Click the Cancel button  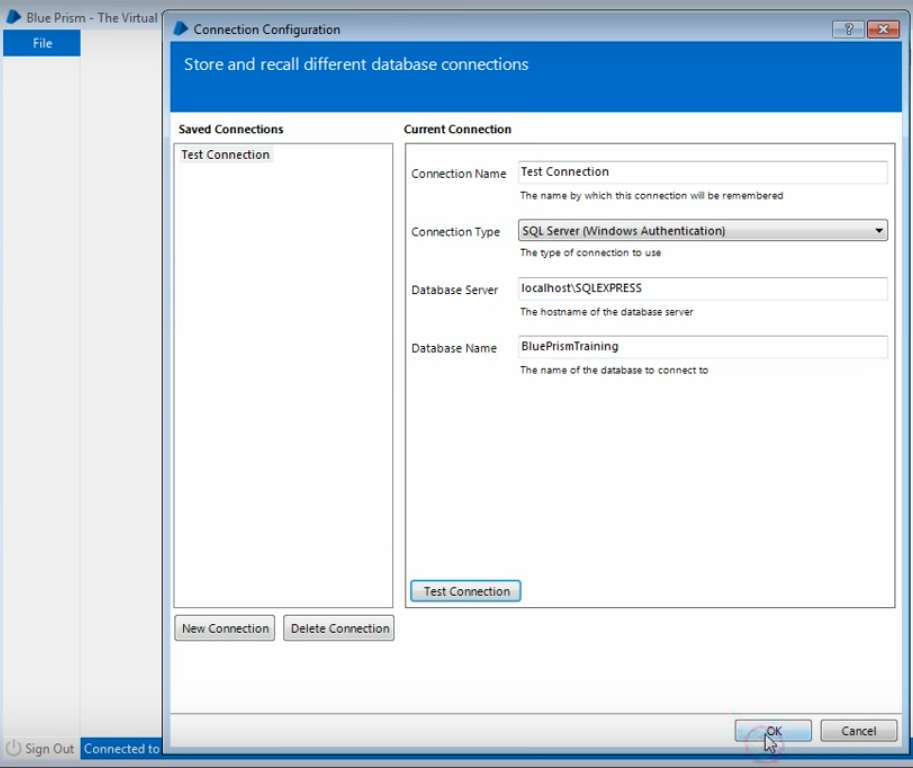859,731
